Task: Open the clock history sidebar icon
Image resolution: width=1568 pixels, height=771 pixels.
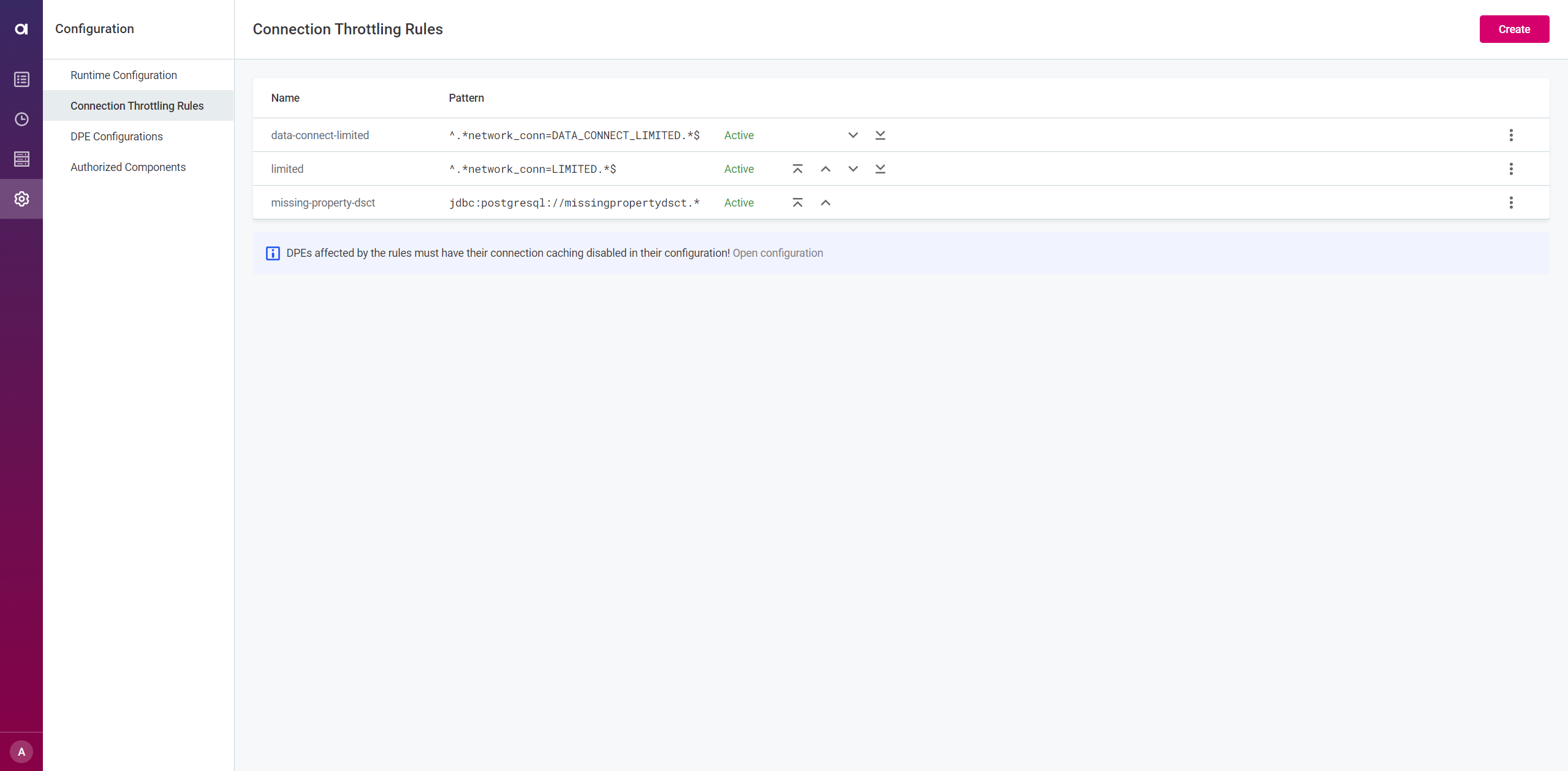Action: (x=21, y=120)
